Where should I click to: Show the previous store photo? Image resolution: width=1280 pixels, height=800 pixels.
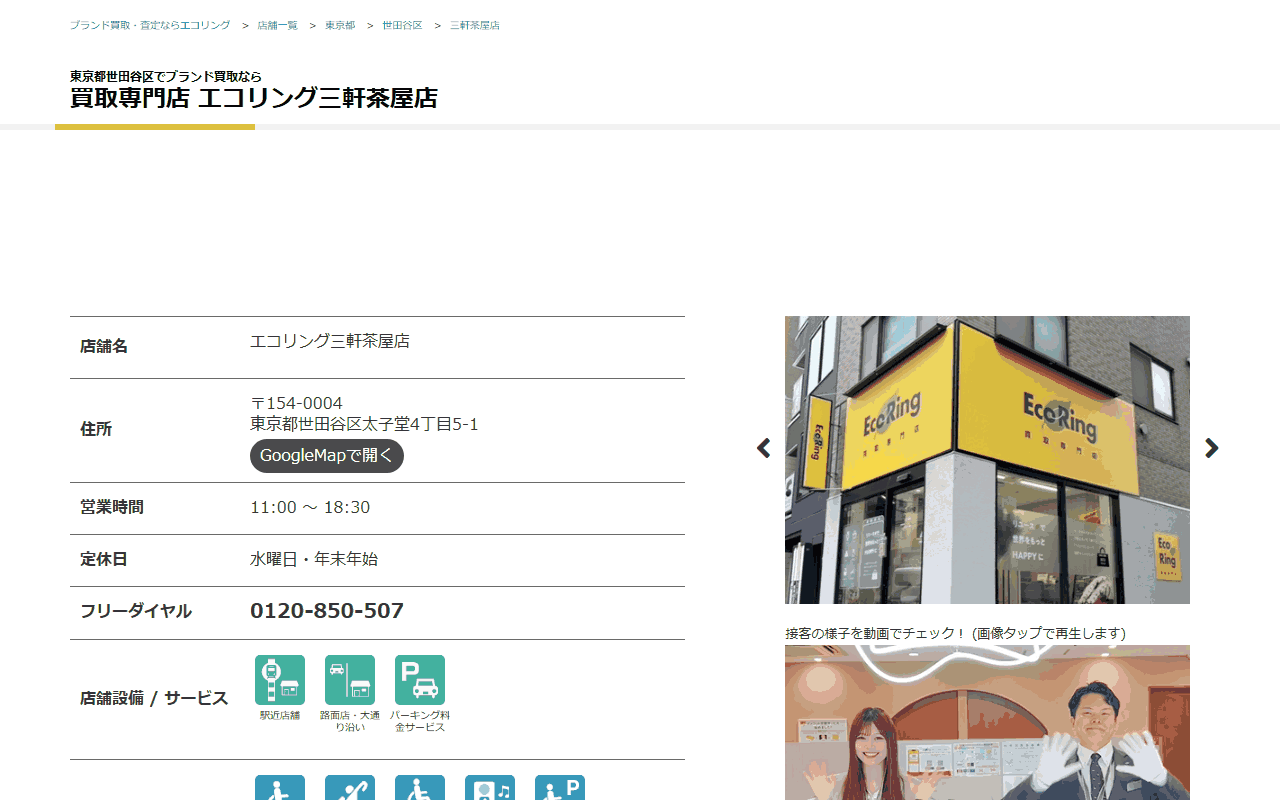coord(764,448)
